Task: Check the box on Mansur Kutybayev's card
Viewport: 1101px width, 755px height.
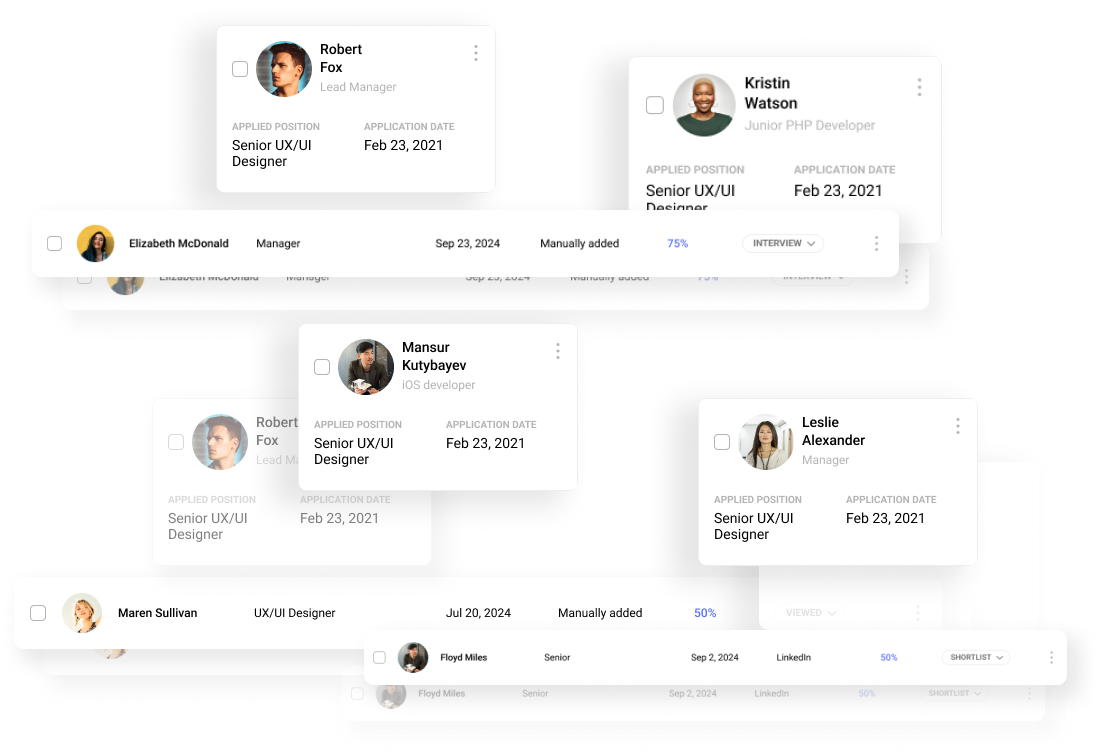Action: pyautogui.click(x=322, y=367)
